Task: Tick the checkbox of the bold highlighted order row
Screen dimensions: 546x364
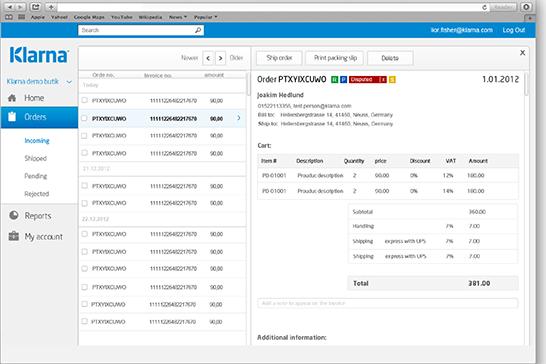Action: 84,118
